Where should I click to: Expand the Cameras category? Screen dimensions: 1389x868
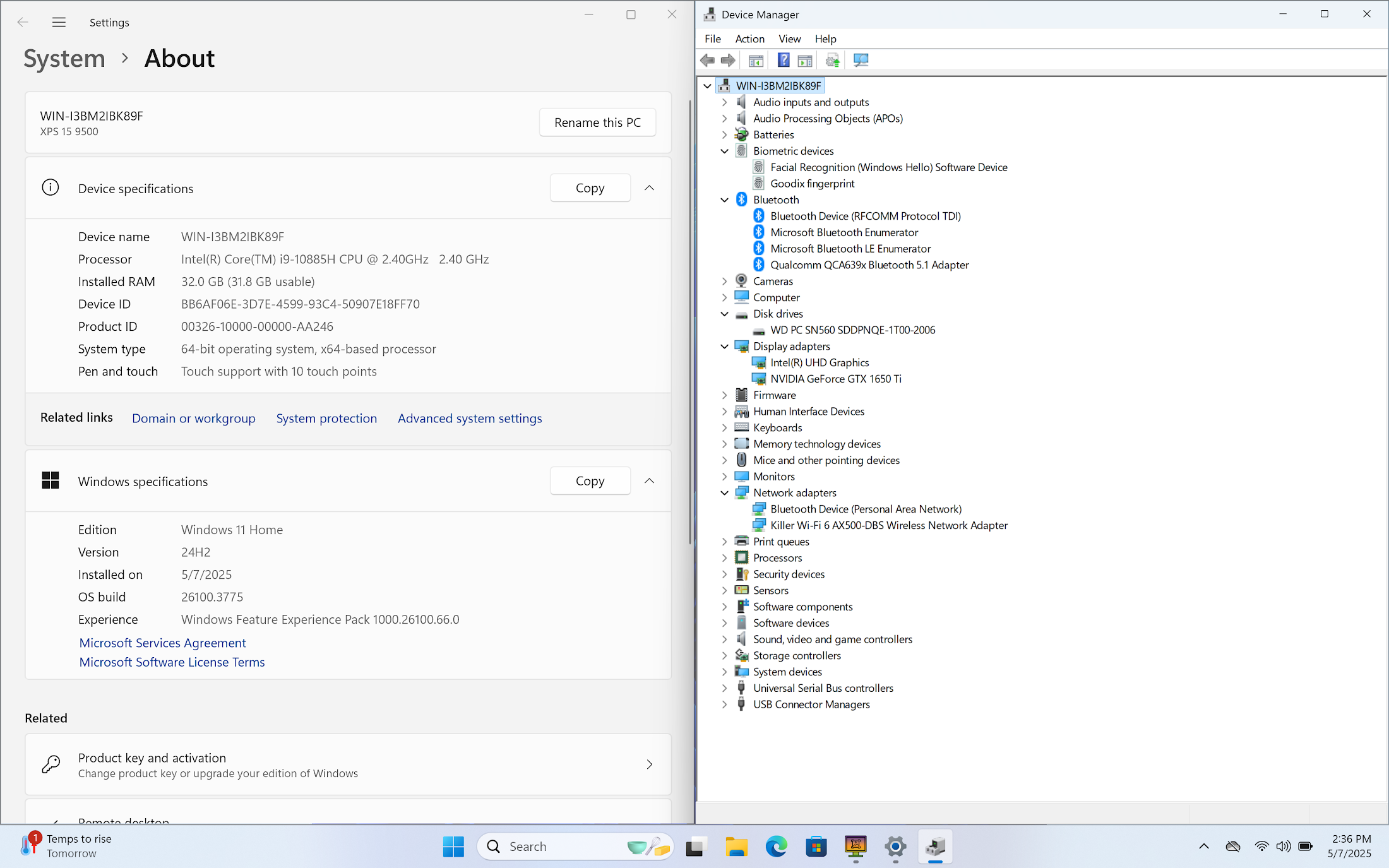pos(724,282)
